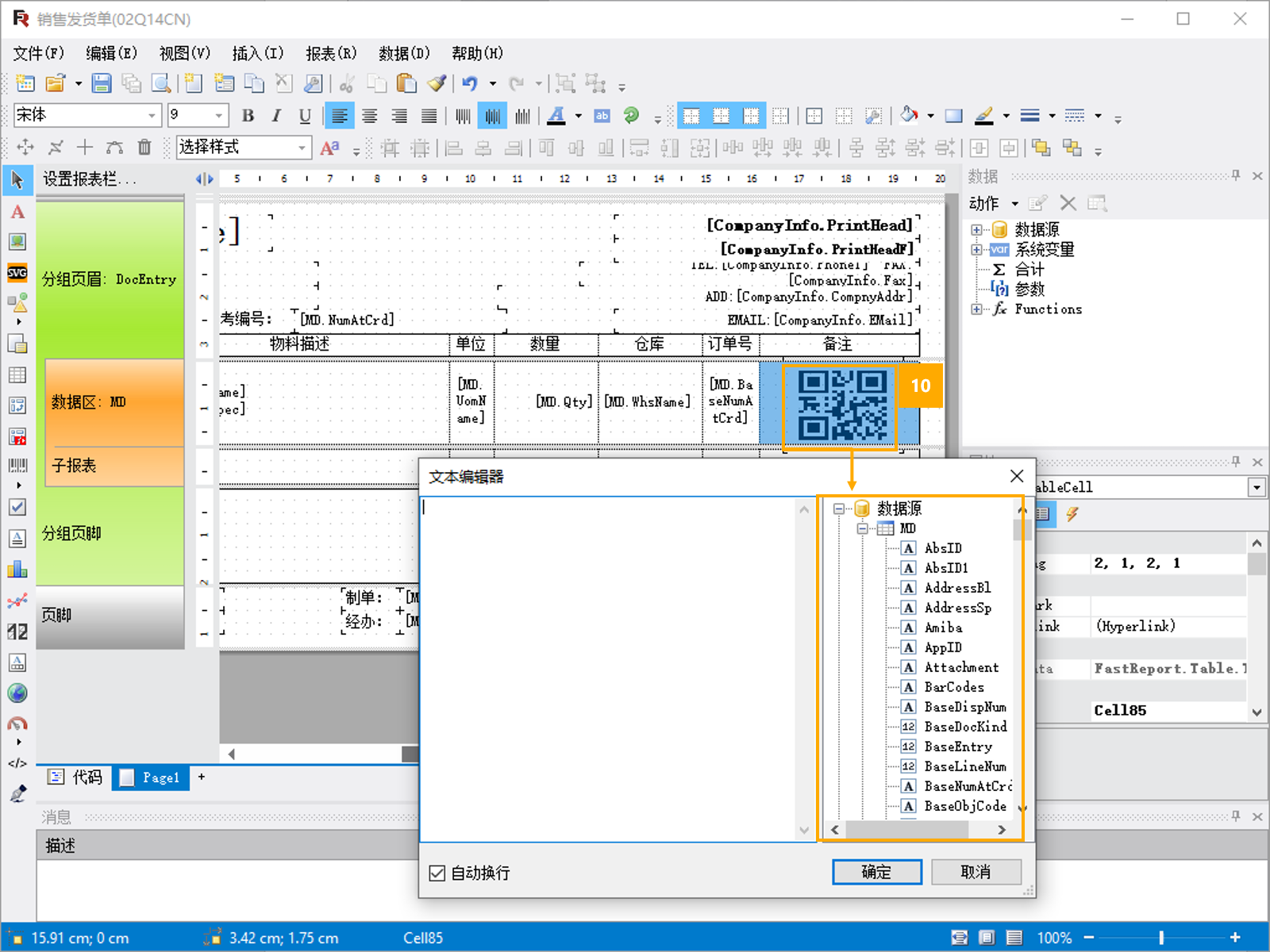Click the 取消 button
This screenshot has width=1270, height=952.
point(976,872)
